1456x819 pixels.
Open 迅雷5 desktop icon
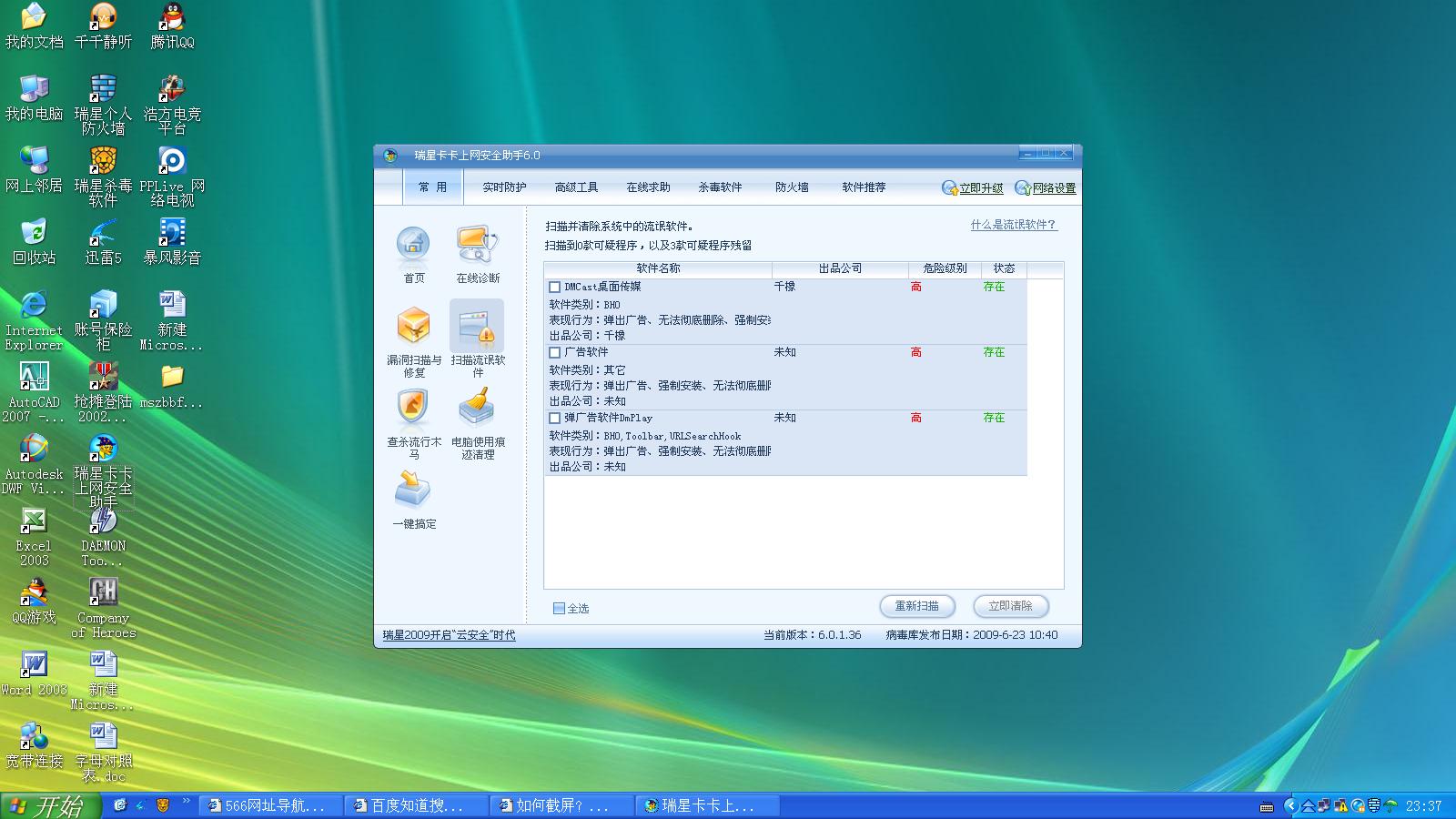[x=103, y=241]
